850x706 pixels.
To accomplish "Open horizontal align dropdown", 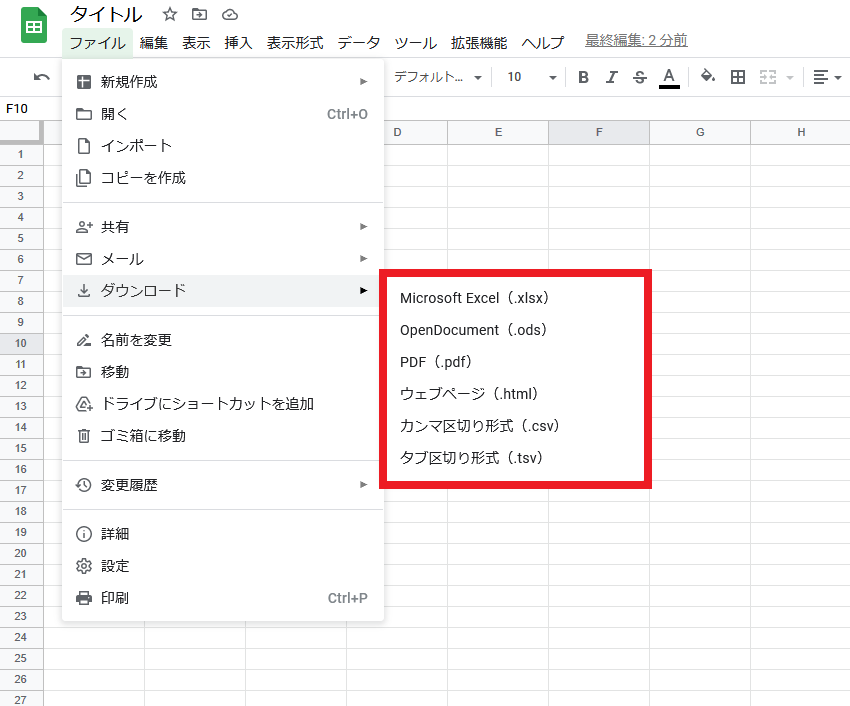I will pos(827,78).
